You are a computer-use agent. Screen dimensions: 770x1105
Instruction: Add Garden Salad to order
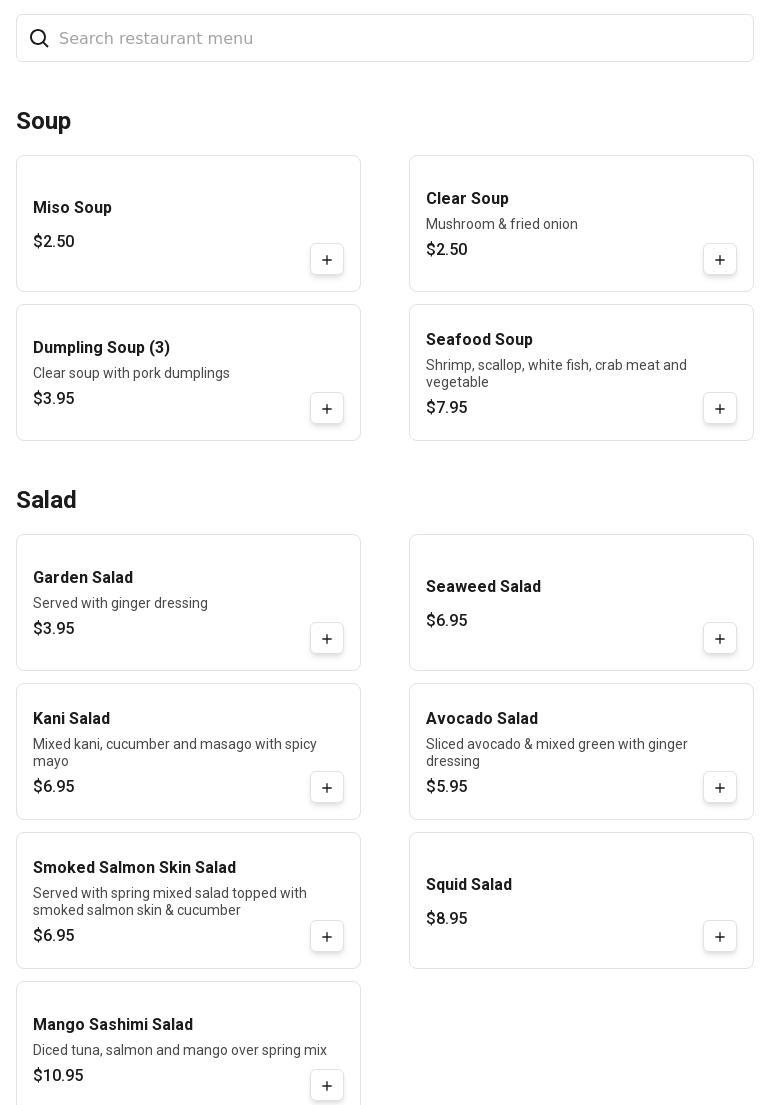coord(327,639)
